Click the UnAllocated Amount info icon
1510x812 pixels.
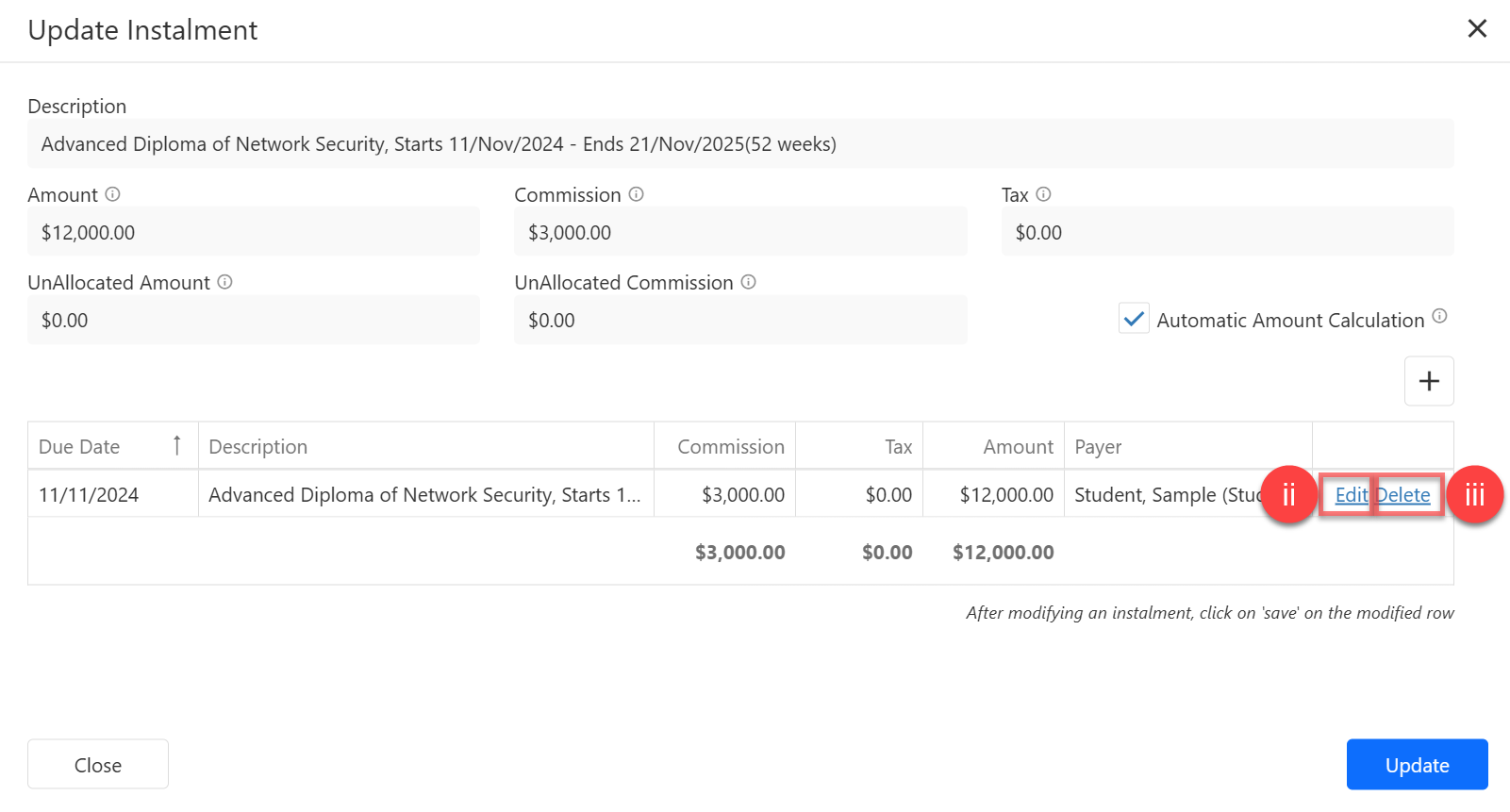(224, 282)
